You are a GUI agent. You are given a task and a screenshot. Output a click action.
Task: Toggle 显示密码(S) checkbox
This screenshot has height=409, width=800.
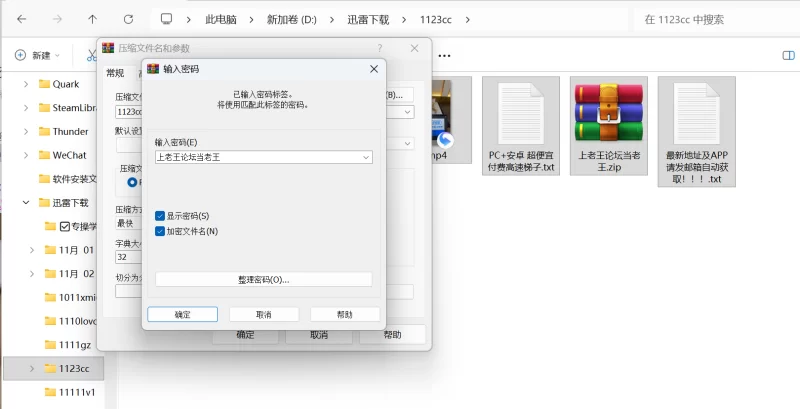coord(160,216)
